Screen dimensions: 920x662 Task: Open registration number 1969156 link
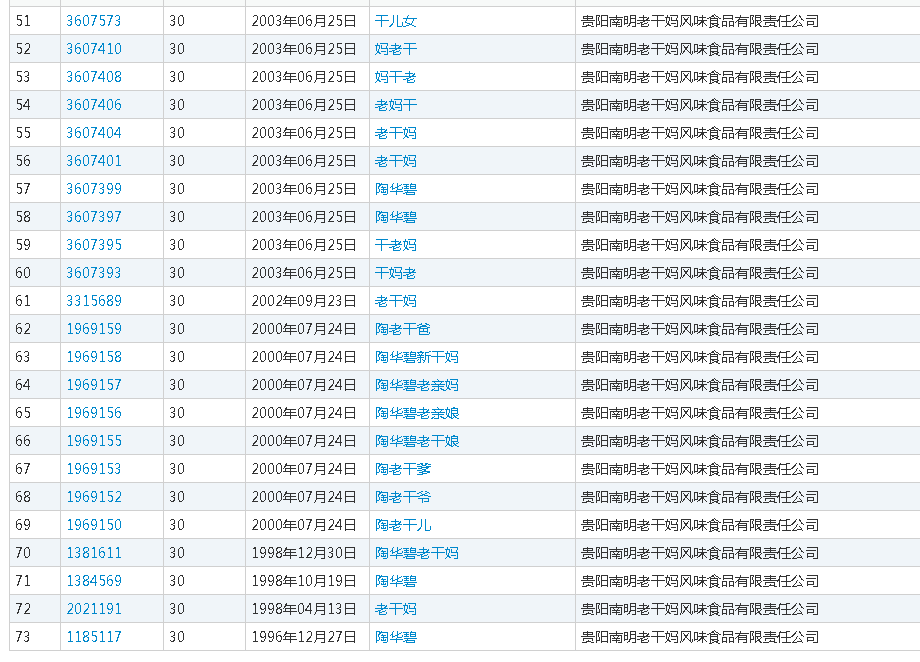tap(94, 413)
